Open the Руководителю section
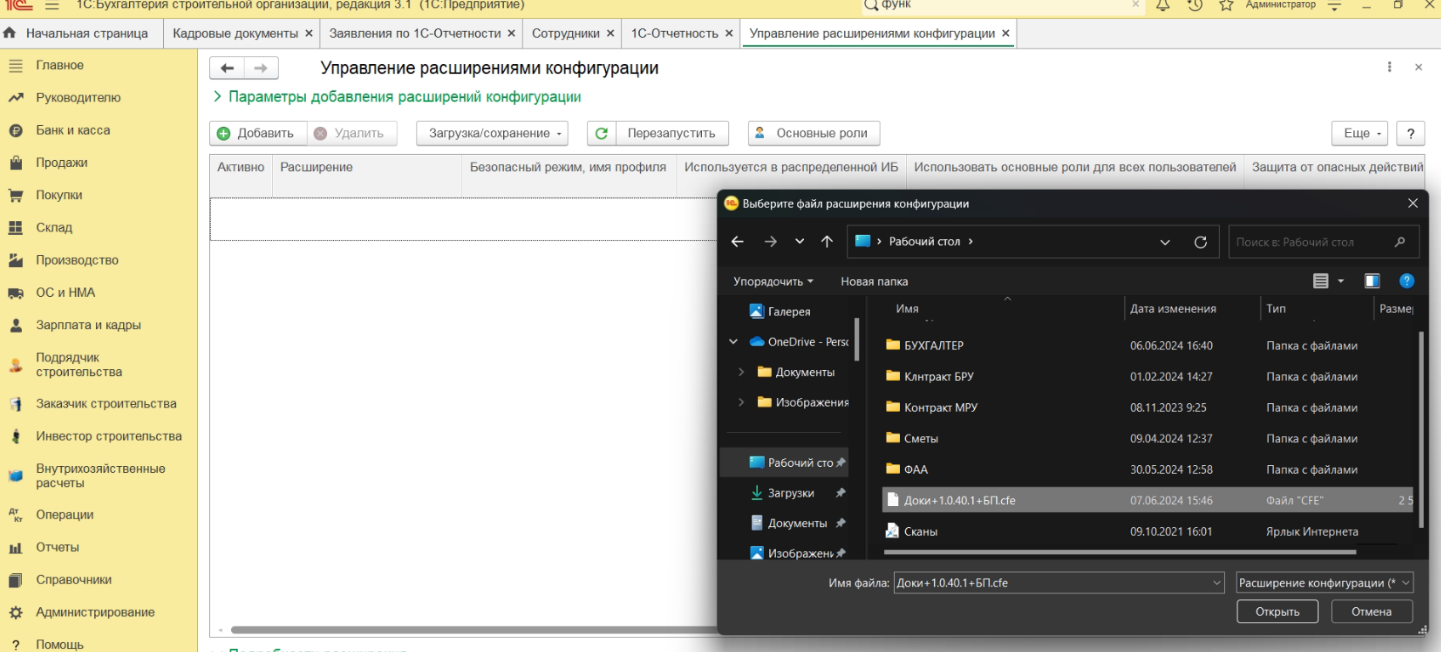1441x652 pixels. 78,98
